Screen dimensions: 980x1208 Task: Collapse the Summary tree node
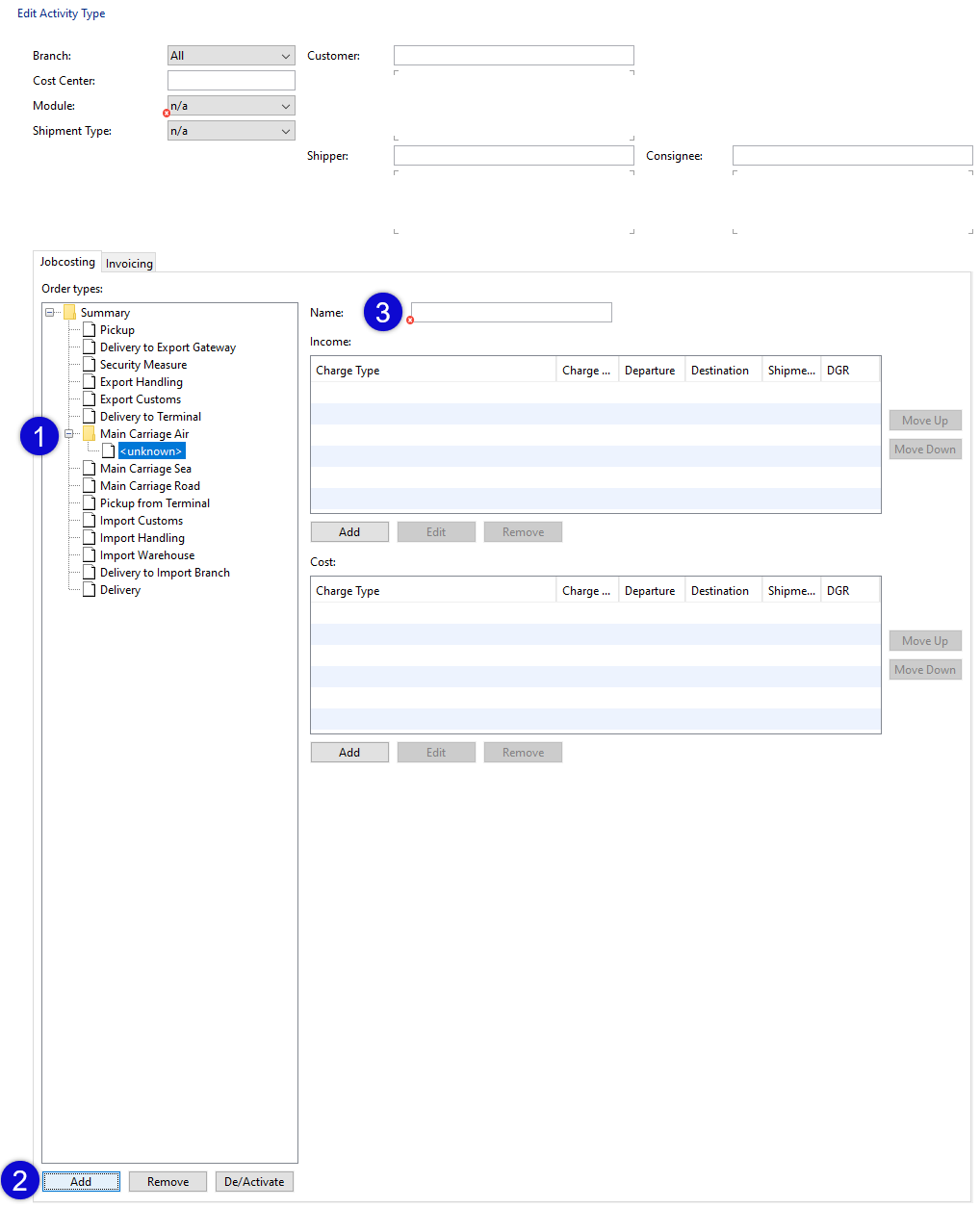(x=48, y=312)
